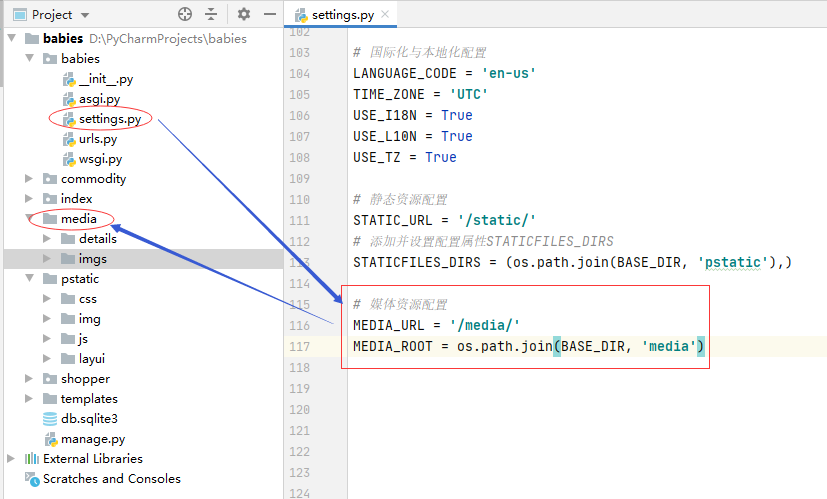The height and width of the screenshot is (499, 827).
Task: Close the settings.py editor tab
Action: pyautogui.click(x=385, y=14)
